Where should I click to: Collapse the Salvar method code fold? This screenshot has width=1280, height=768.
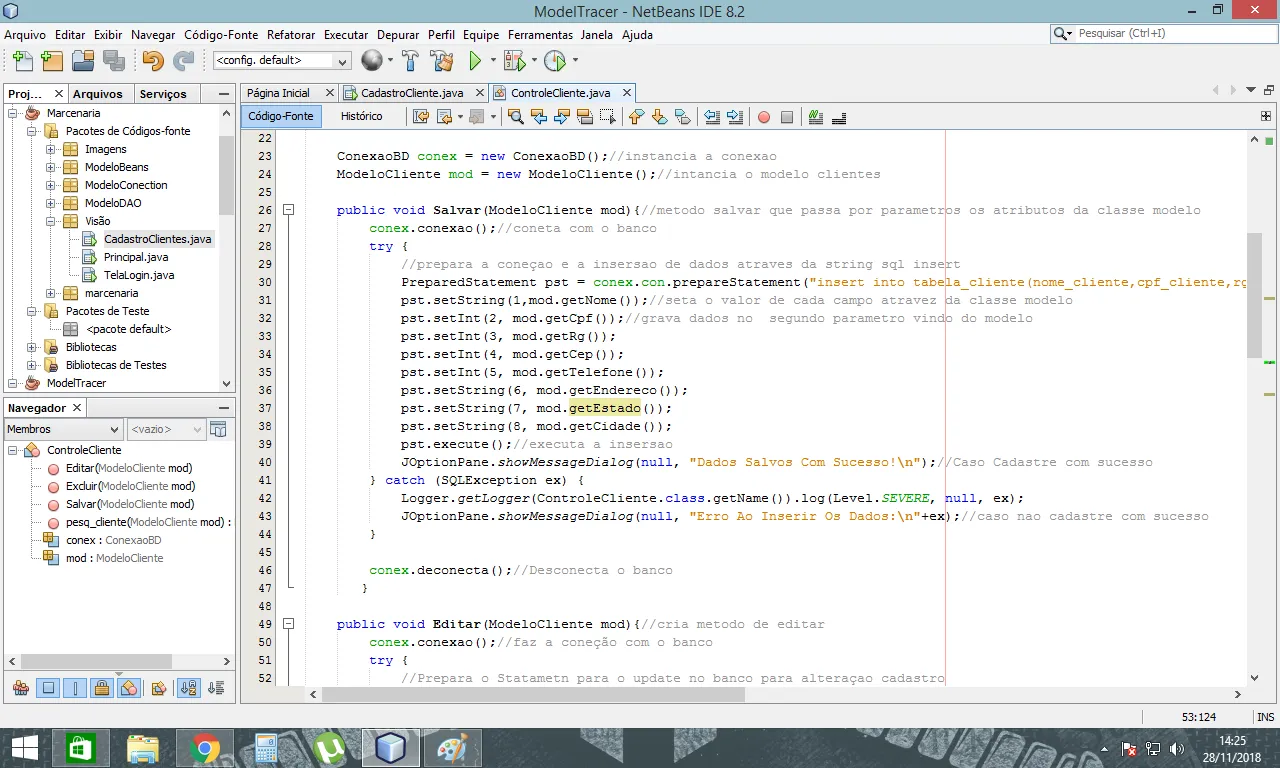point(288,210)
